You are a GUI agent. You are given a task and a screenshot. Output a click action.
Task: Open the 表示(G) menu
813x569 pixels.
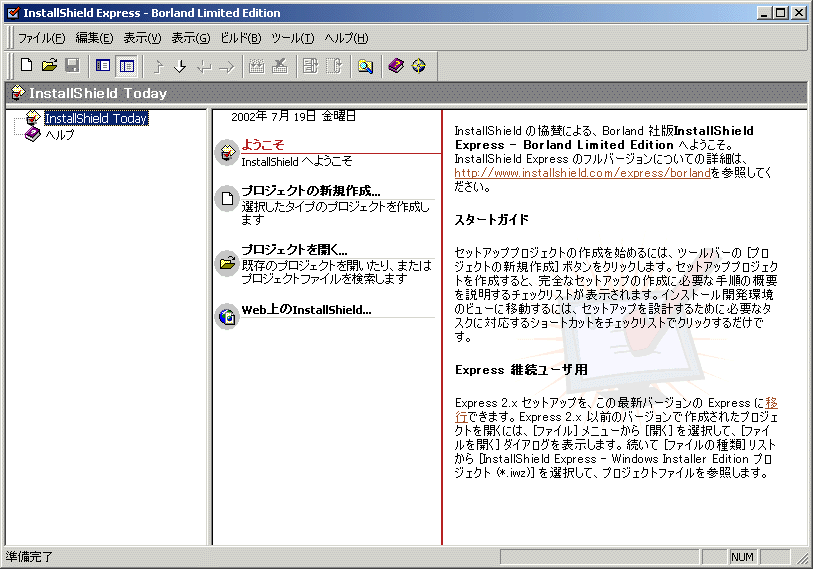tap(191, 38)
